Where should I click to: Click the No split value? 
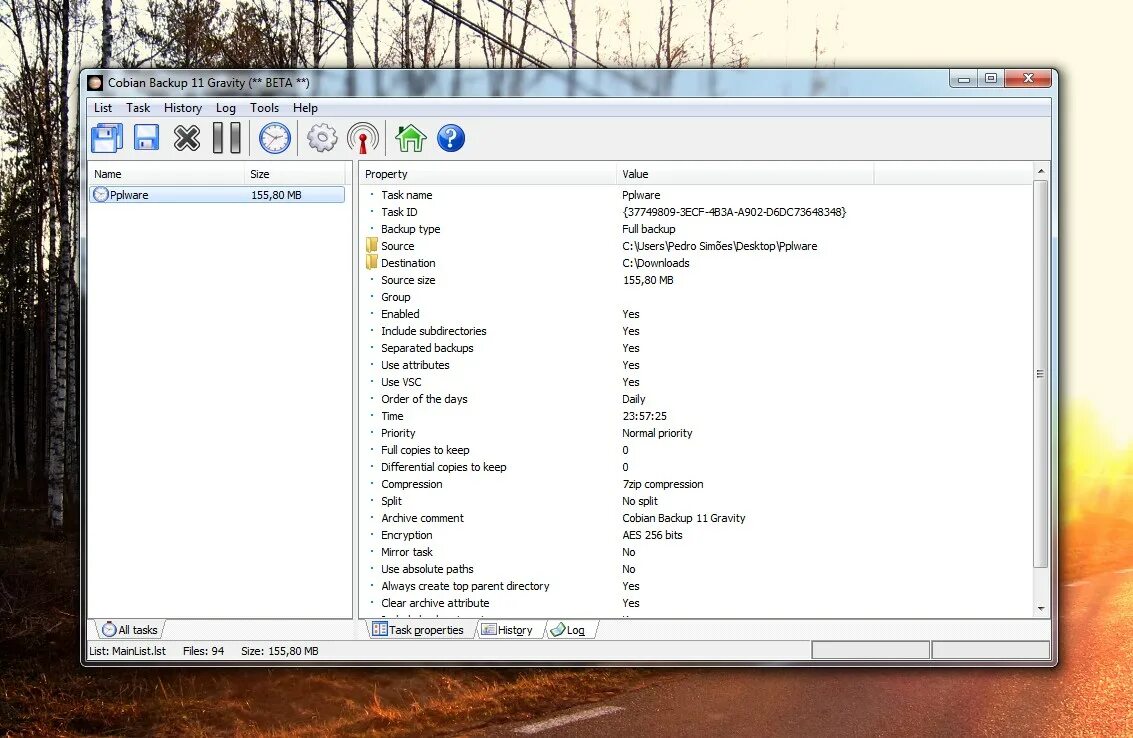pos(640,500)
